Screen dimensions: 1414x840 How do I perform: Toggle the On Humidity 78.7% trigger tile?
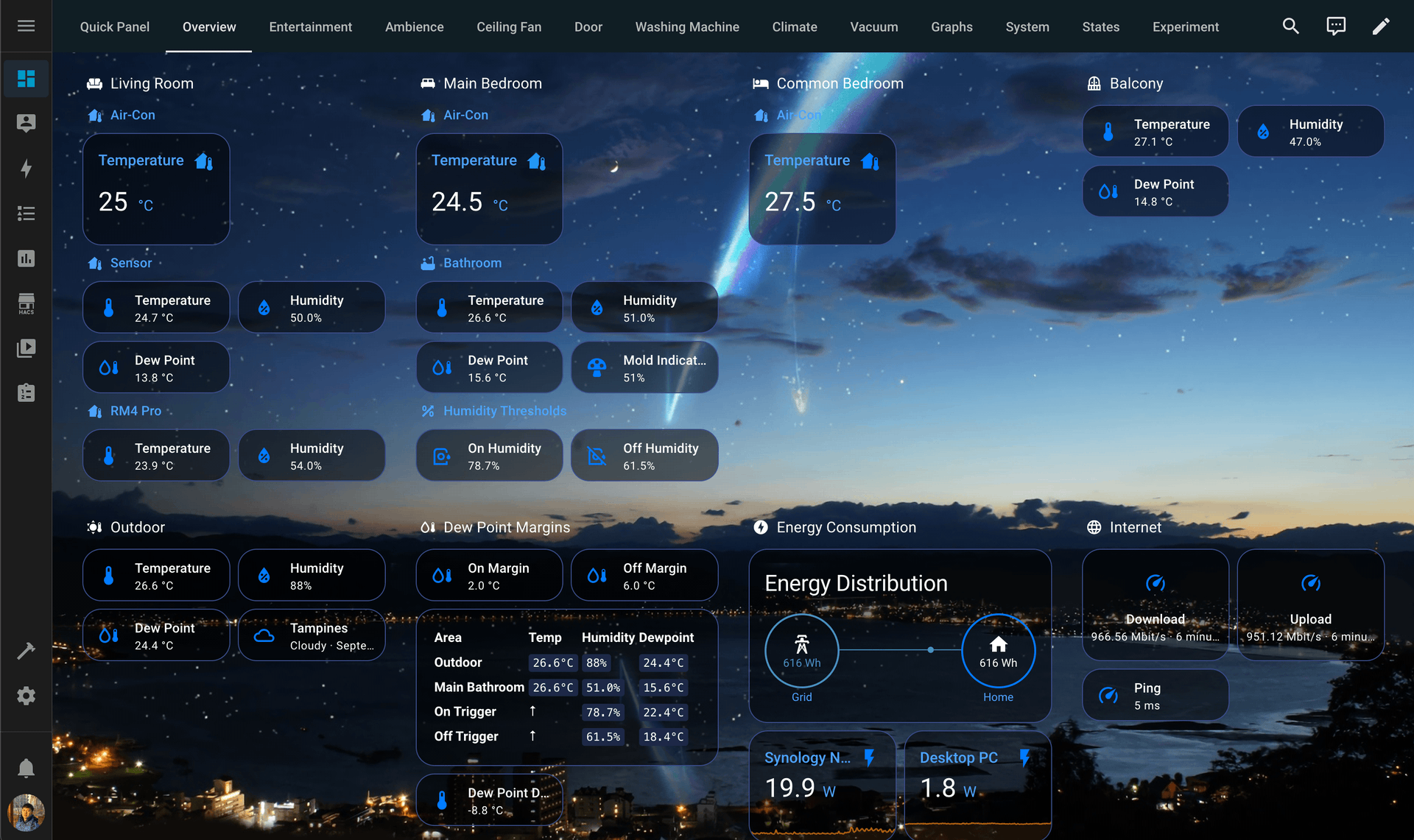pyautogui.click(x=489, y=455)
